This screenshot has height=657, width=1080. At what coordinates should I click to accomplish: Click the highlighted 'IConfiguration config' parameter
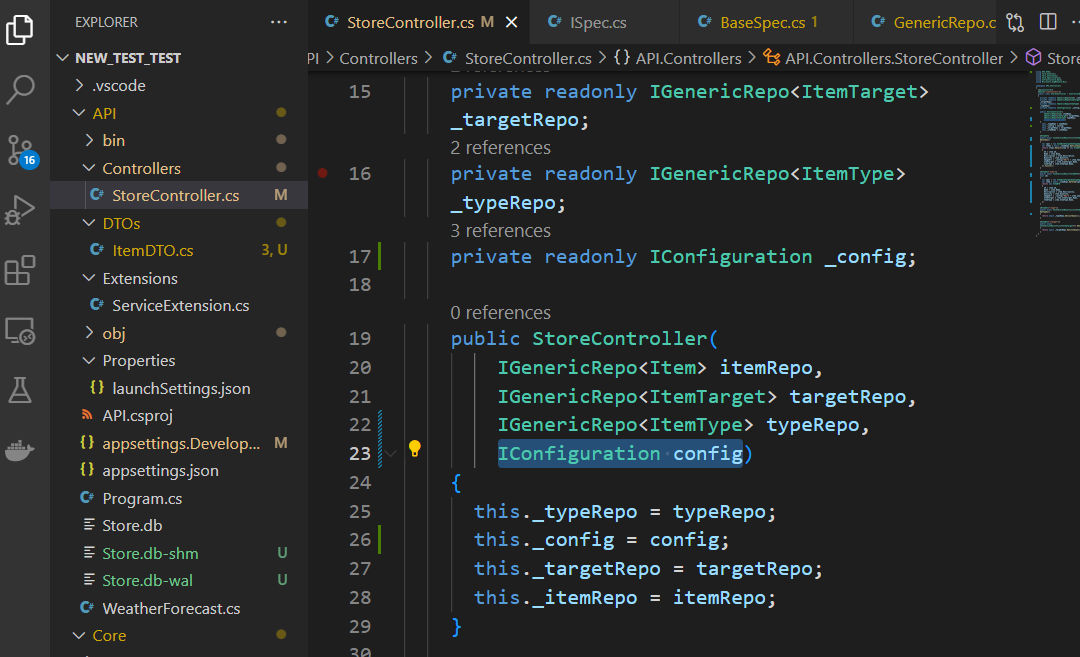621,454
